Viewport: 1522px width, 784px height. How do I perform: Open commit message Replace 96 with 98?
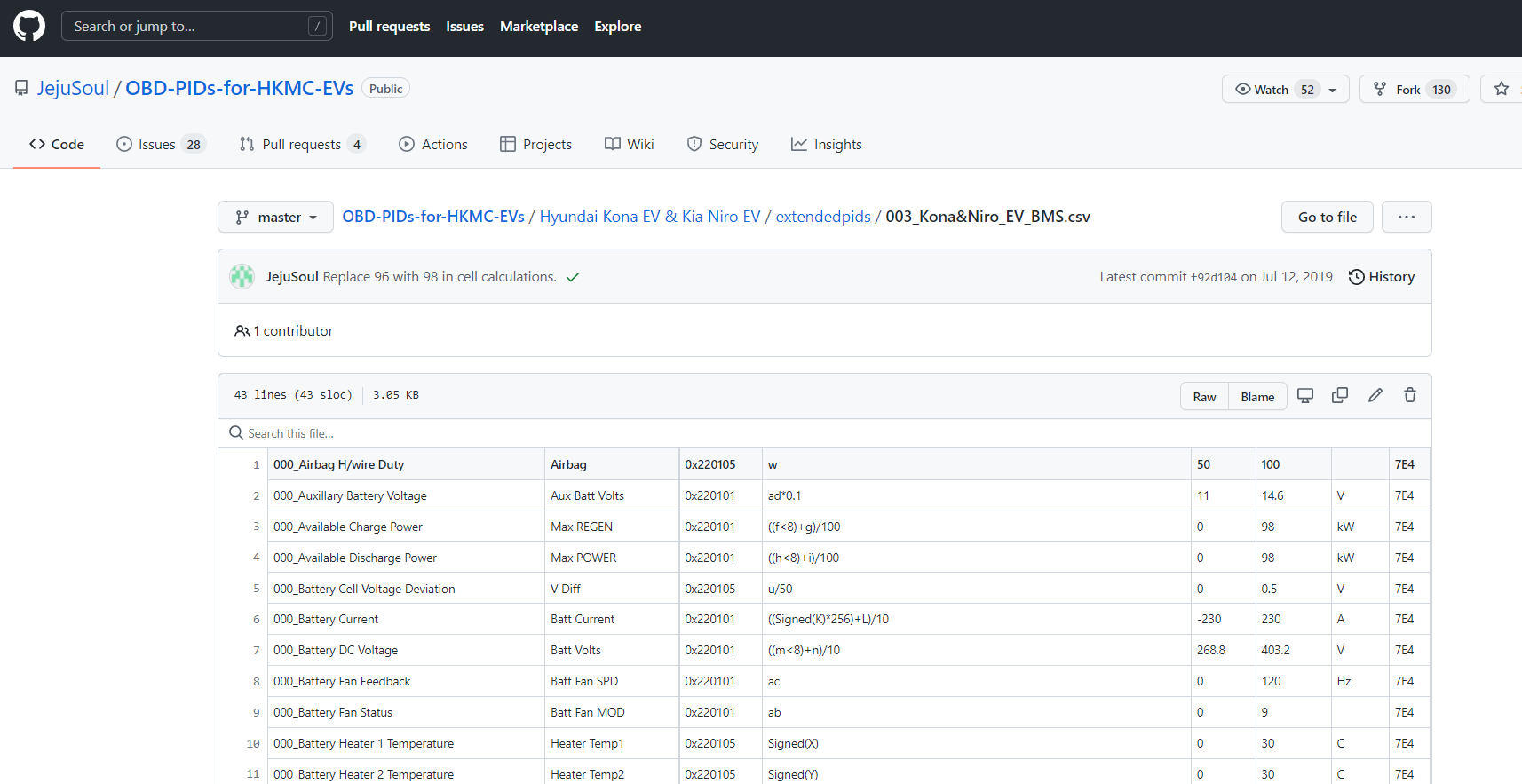[440, 277]
